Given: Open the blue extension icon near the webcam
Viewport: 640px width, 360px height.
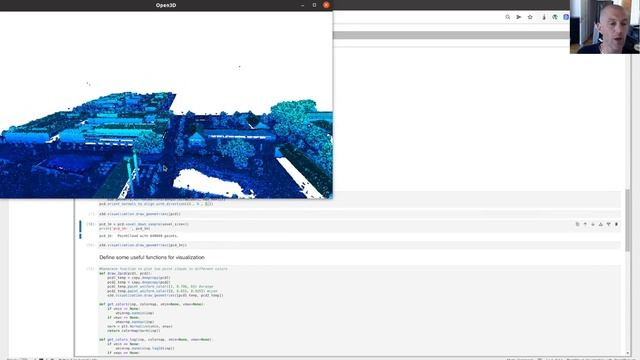Looking at the screenshot, I should tap(566, 17).
